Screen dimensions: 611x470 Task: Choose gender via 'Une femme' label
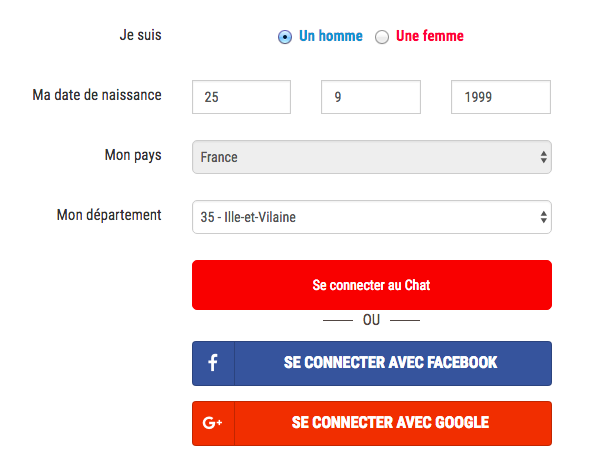(430, 36)
